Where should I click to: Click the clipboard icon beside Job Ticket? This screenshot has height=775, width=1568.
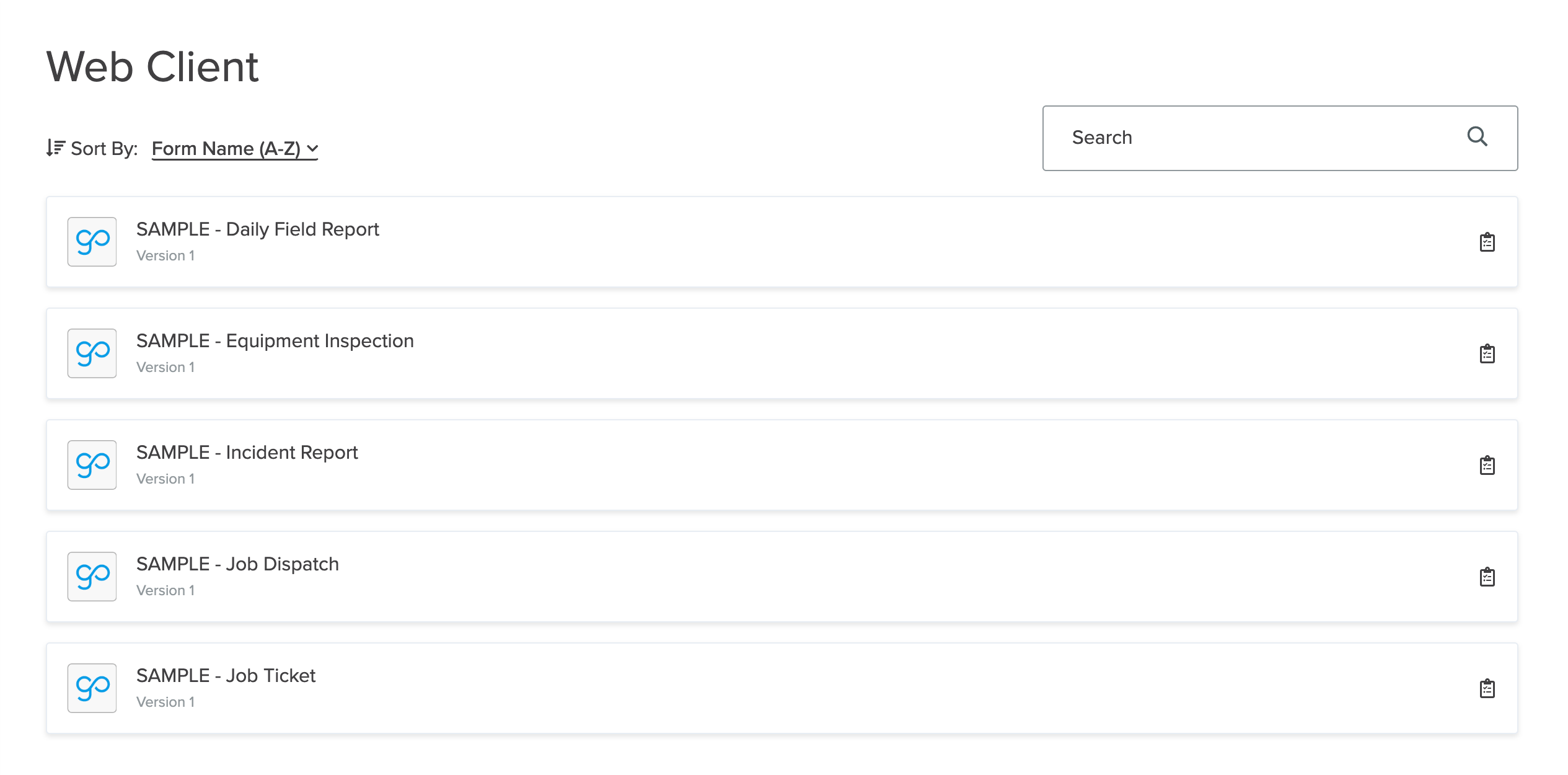1487,688
